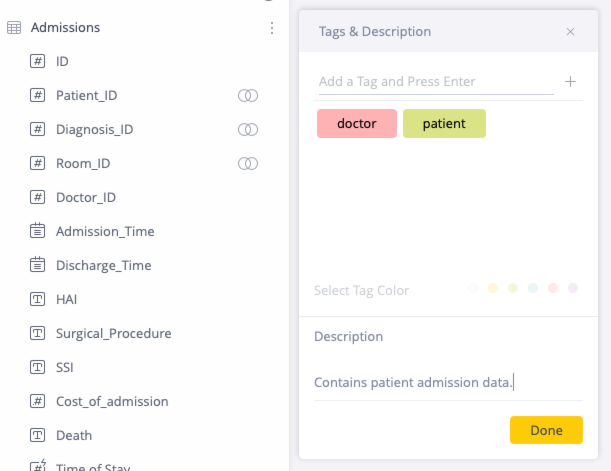Choose the yellow tag color swatch
Image resolution: width=611 pixels, height=471 pixels.
pos(493,288)
